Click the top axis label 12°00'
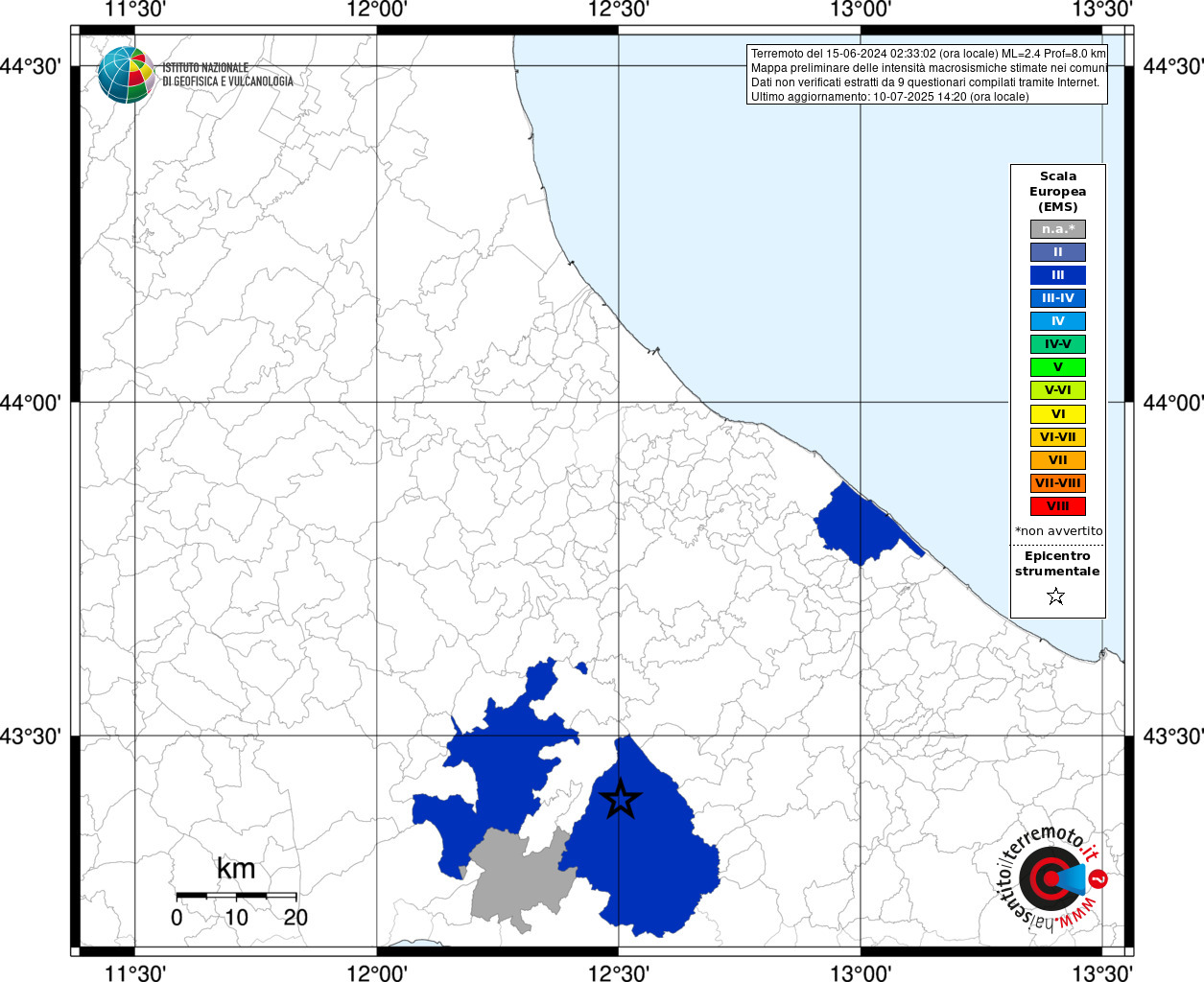 pos(377,11)
